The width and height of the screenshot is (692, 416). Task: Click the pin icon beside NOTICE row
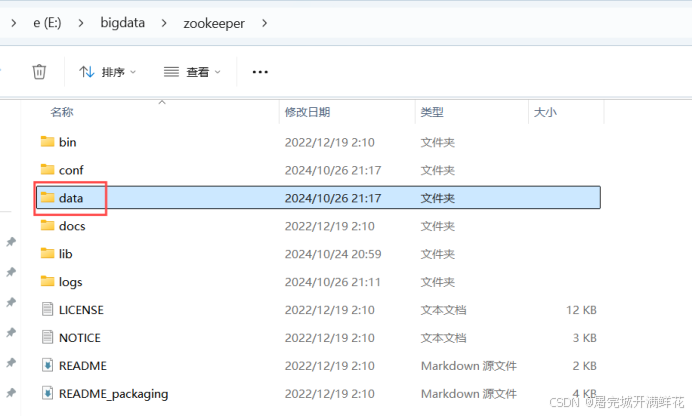pyautogui.click(x=11, y=332)
